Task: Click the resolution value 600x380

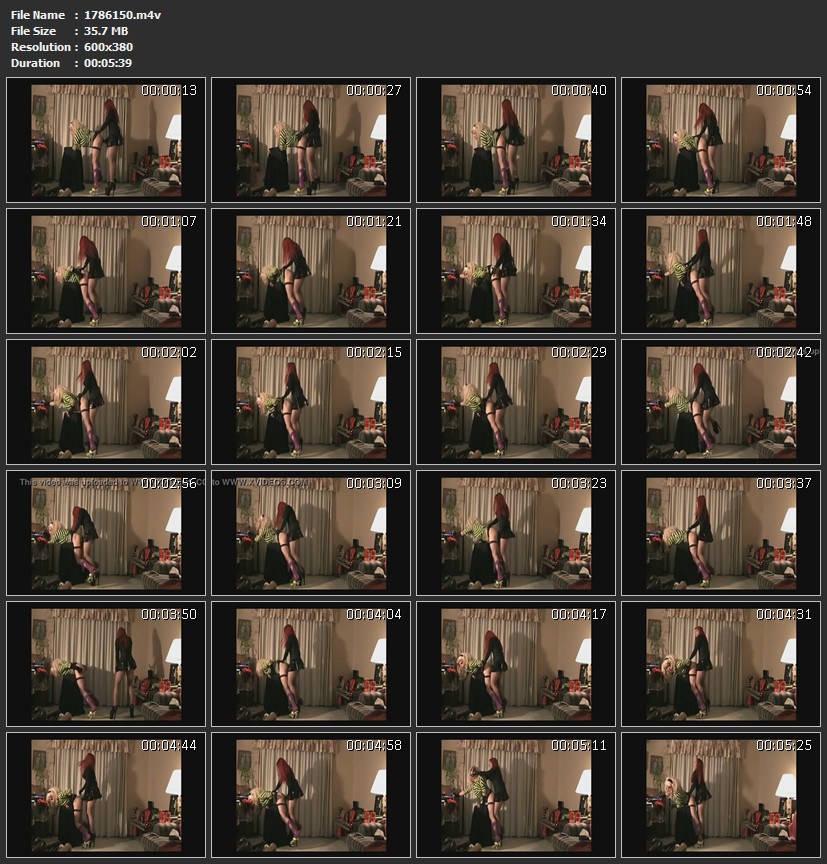Action: tap(109, 47)
